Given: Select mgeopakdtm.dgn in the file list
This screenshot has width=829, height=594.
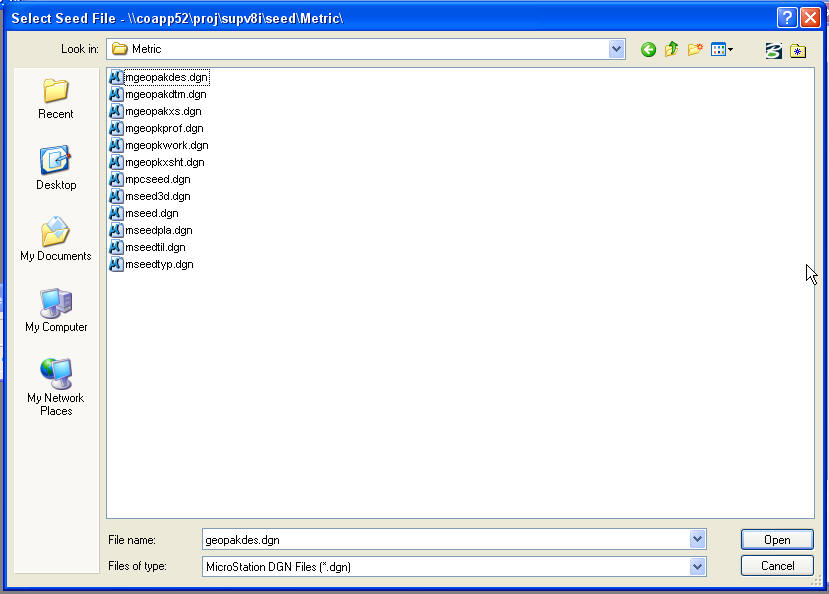Looking at the screenshot, I should [165, 94].
